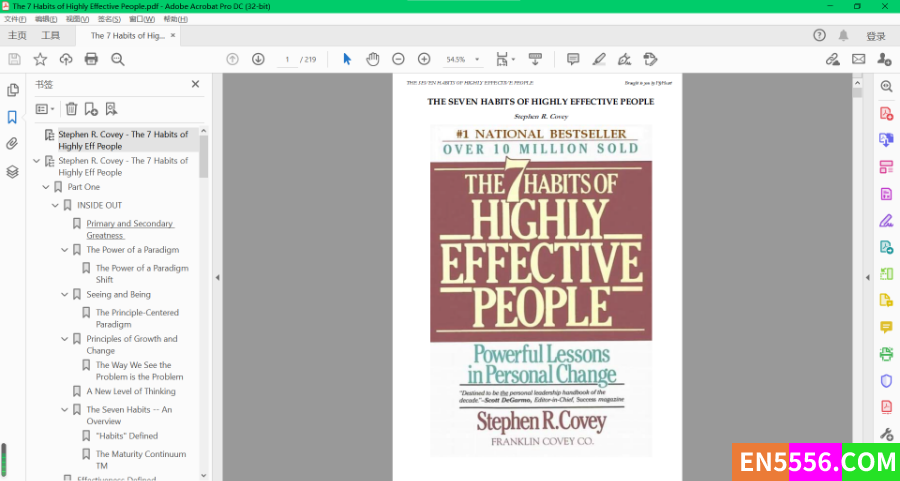Jump to "Habits" Defined bookmark
This screenshot has height=481, width=900.
click(x=127, y=436)
